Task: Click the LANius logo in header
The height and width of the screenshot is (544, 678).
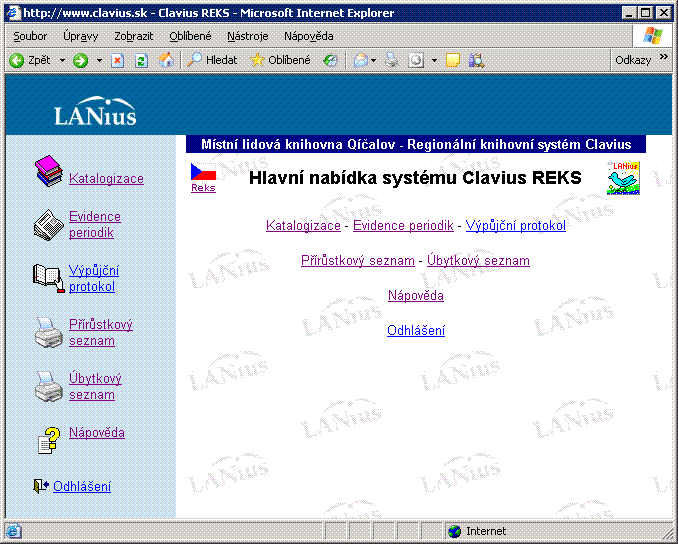Action: pyautogui.click(x=95, y=111)
